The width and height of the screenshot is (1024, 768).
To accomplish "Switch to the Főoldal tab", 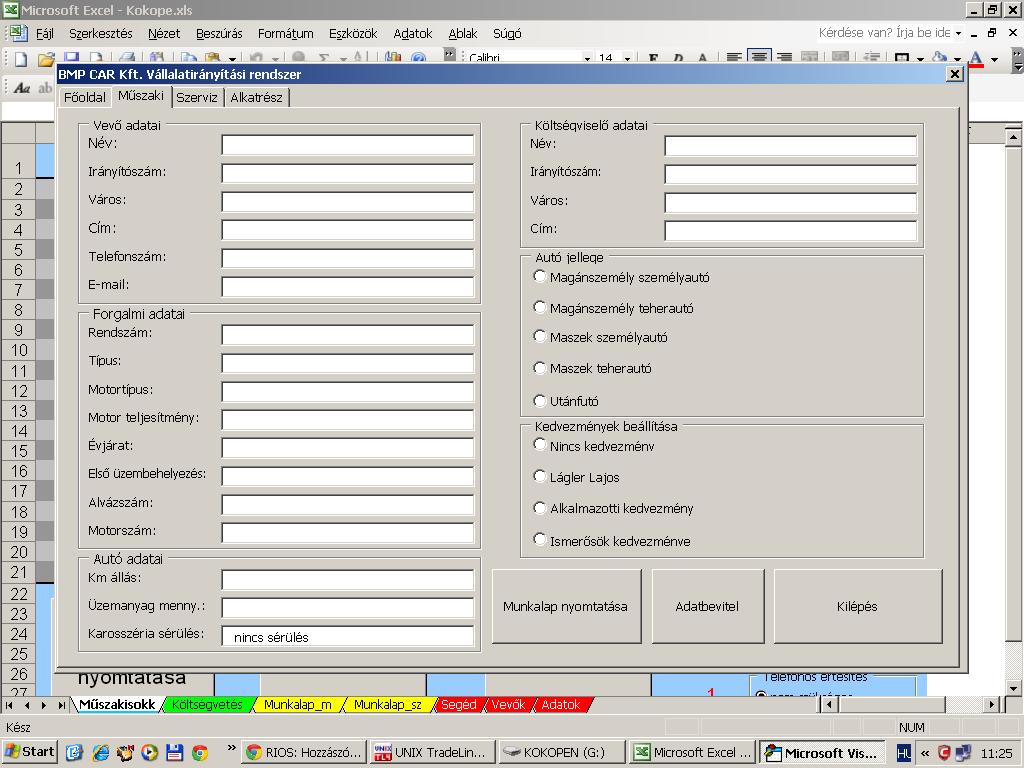I will [85, 97].
